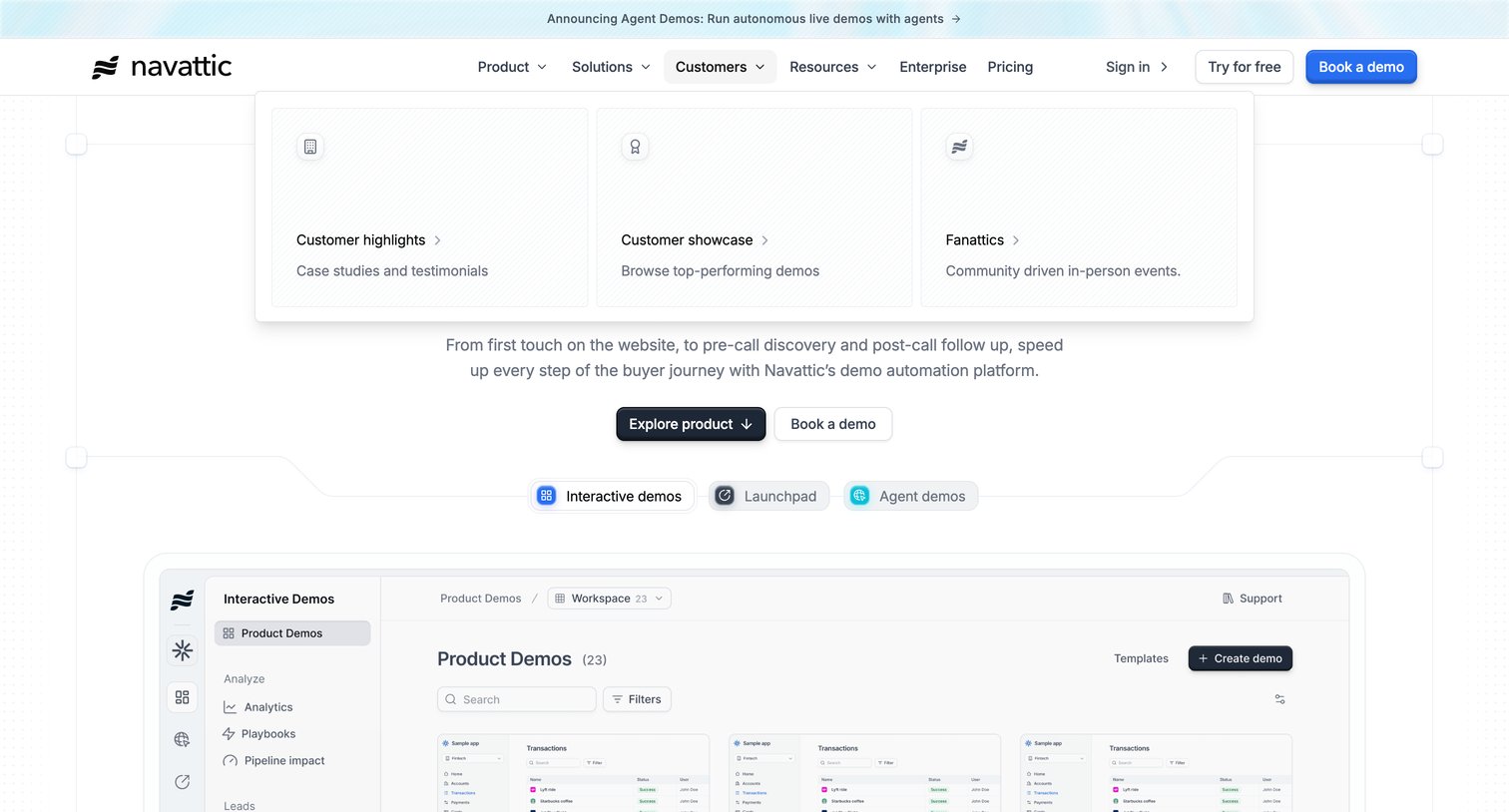Image resolution: width=1509 pixels, height=812 pixels.
Task: Click the Pipeline impact gauge icon
Action: (x=230, y=761)
